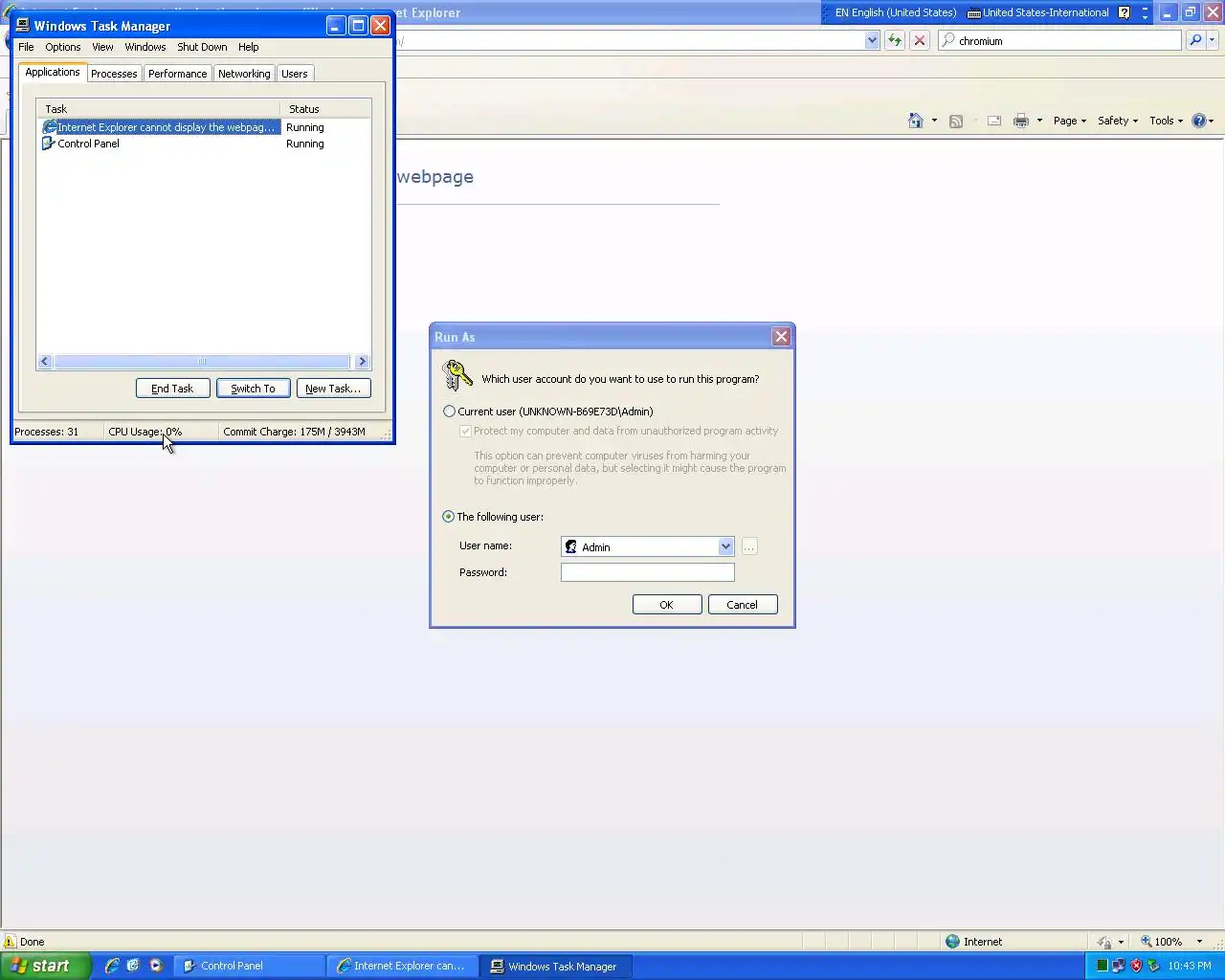The height and width of the screenshot is (980, 1225).
Task: Click the EN English language indicator
Action: tap(895, 12)
